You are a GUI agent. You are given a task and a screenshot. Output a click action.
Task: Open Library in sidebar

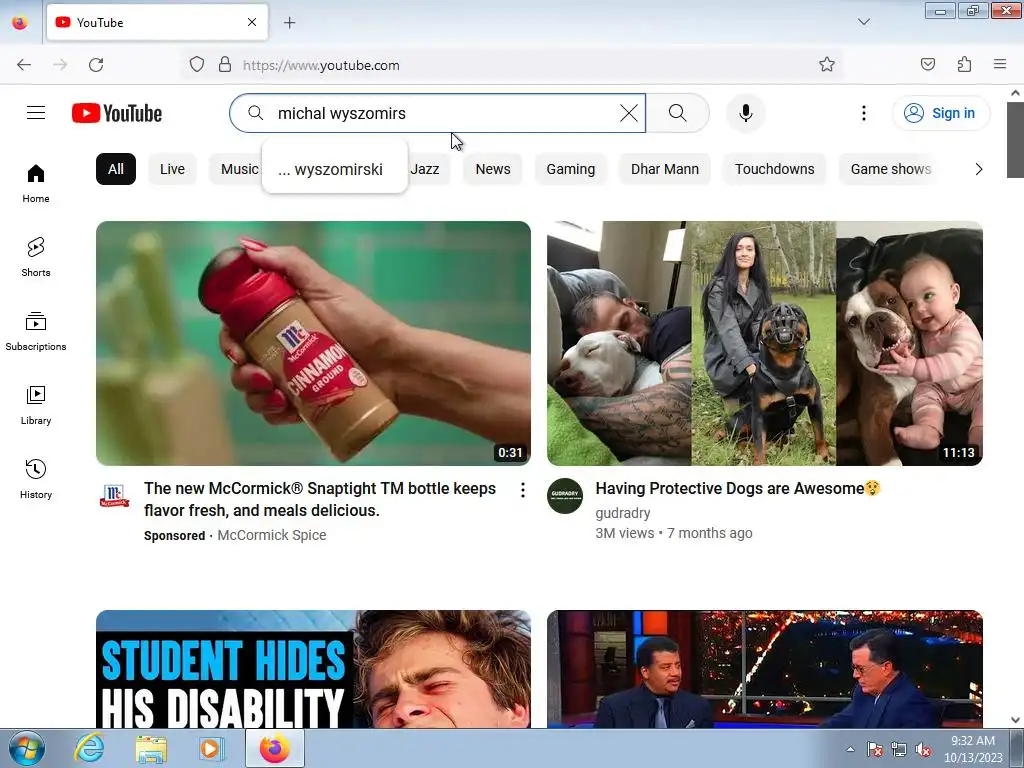(36, 406)
